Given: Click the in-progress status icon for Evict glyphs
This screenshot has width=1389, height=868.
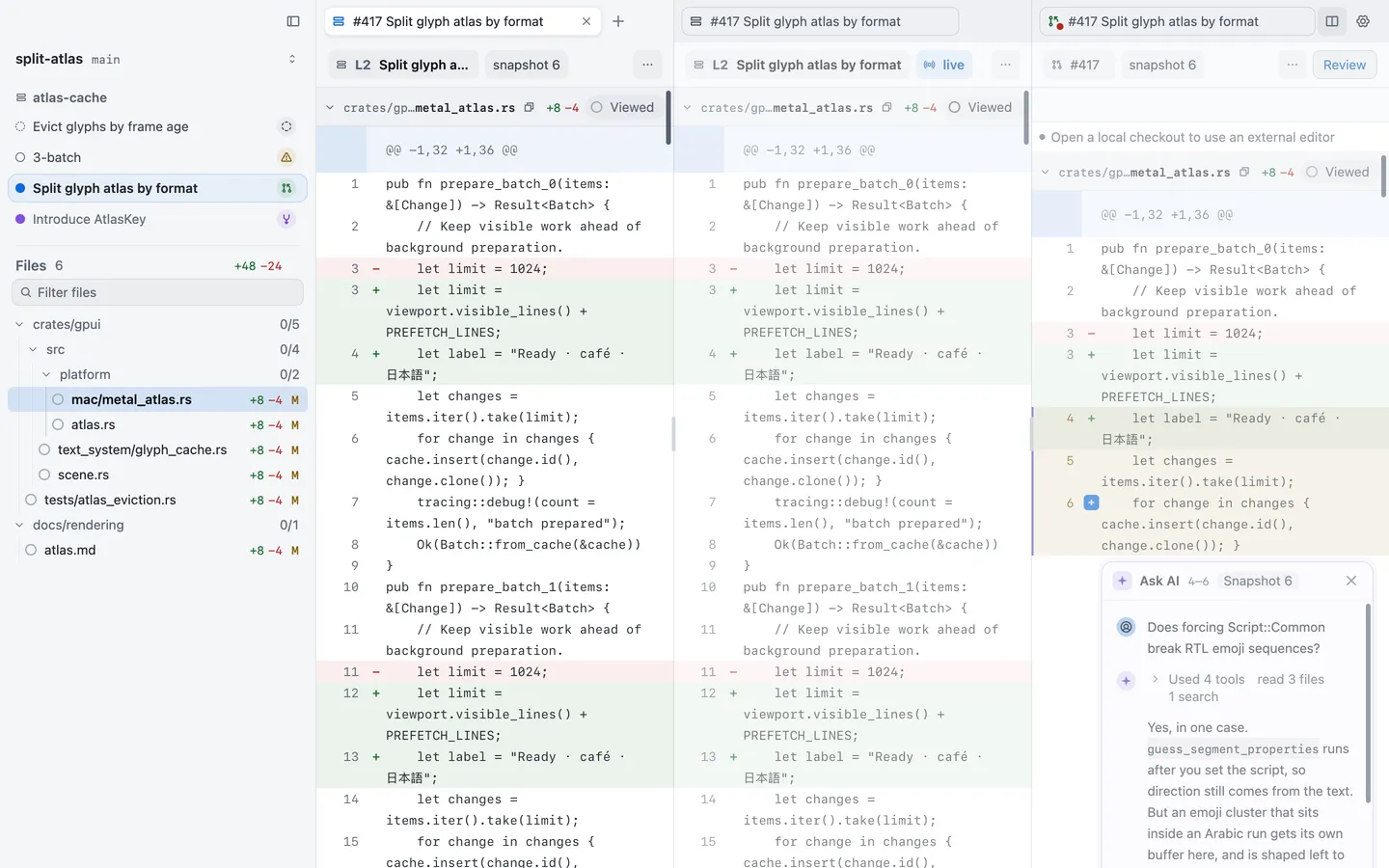Looking at the screenshot, I should coord(286,126).
